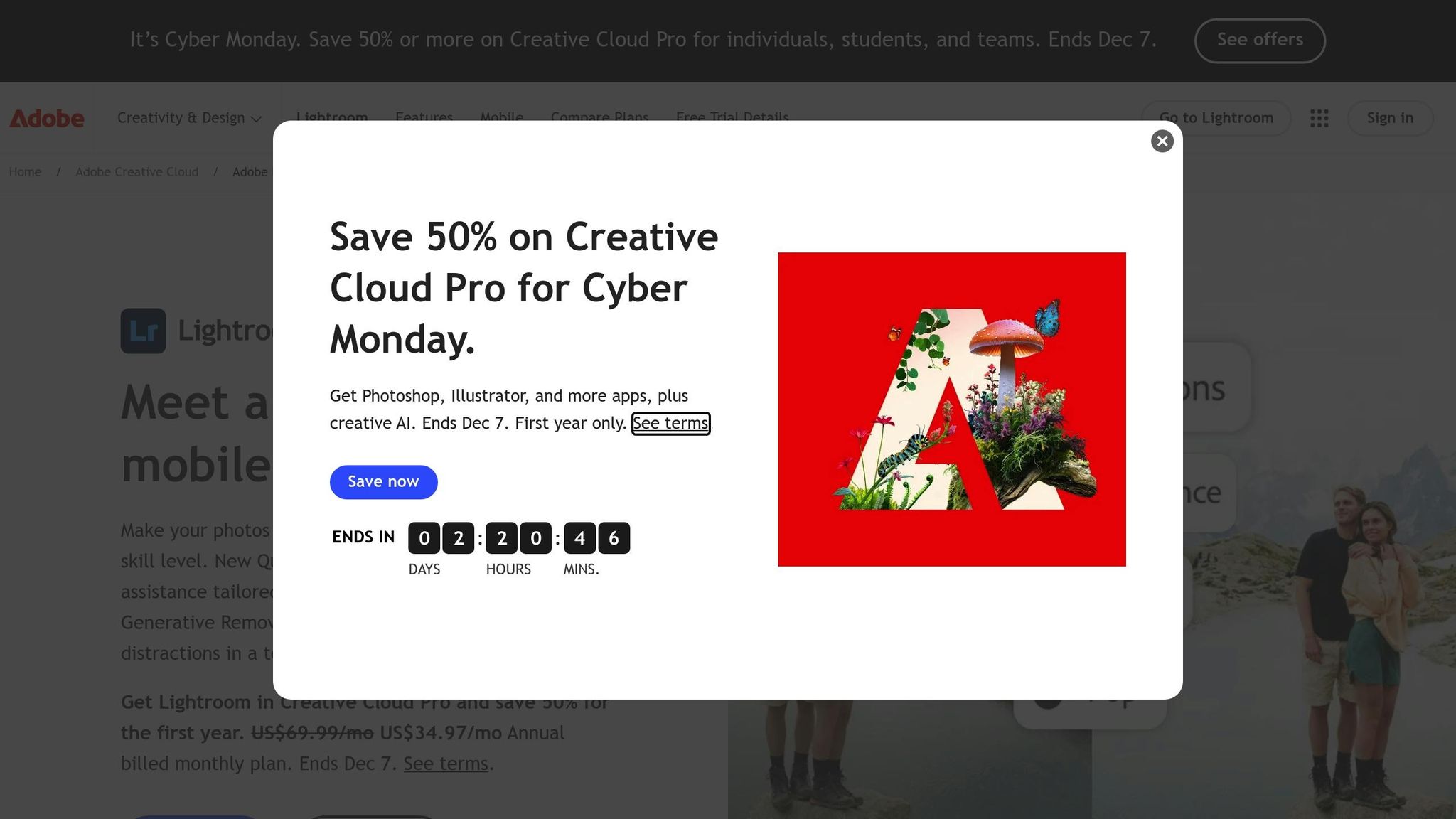This screenshot has height=819, width=1456.
Task: Go to Home breadcrumb link
Action: tap(25, 172)
